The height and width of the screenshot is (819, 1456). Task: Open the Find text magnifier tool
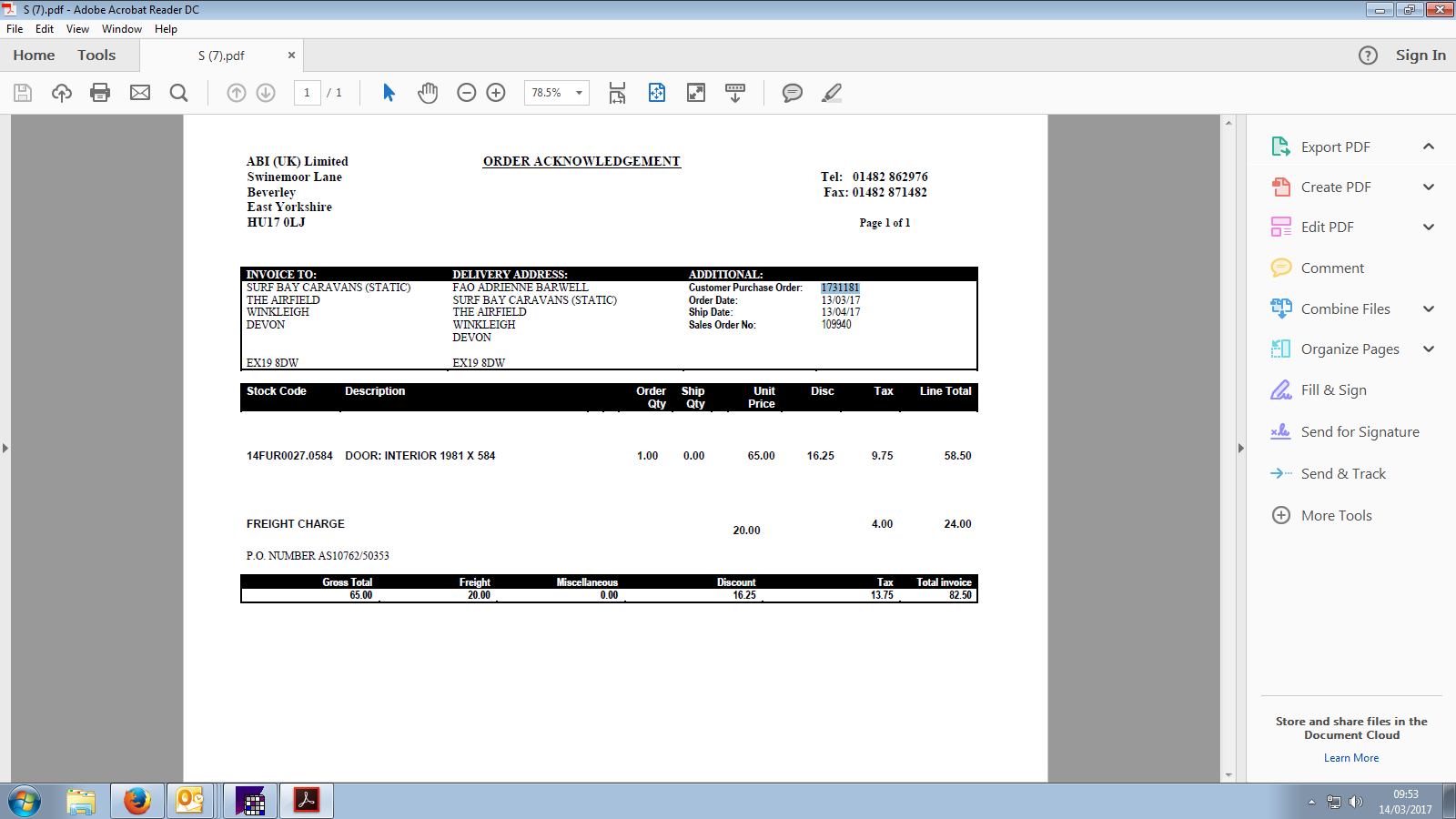tap(179, 93)
